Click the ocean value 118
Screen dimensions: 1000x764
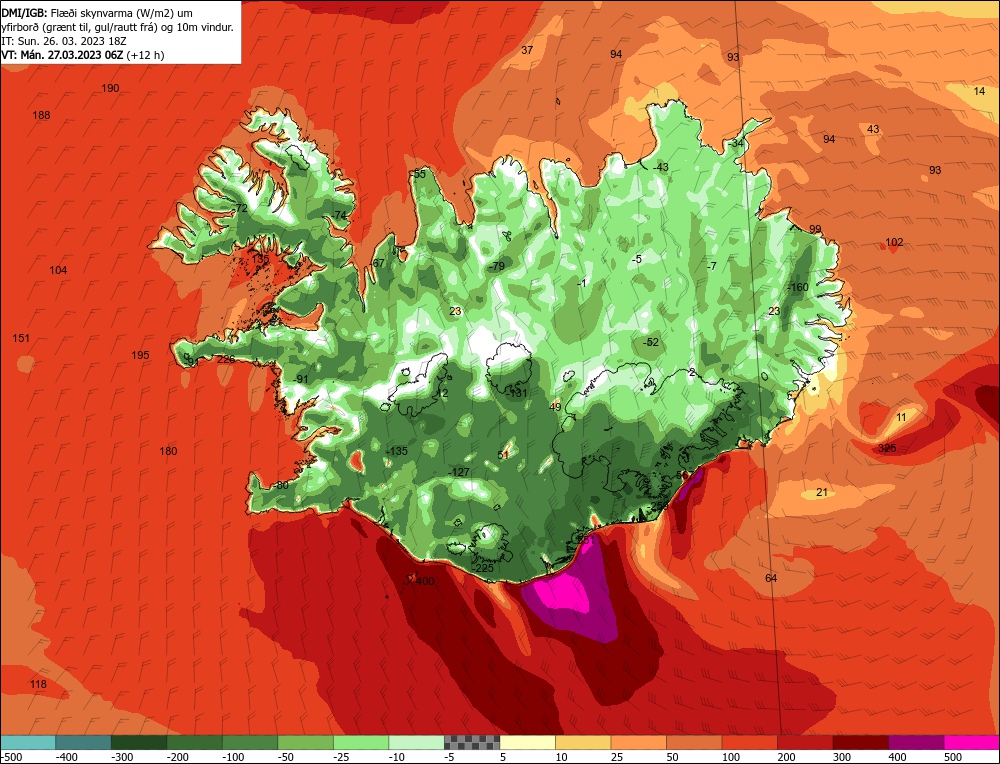point(38,684)
